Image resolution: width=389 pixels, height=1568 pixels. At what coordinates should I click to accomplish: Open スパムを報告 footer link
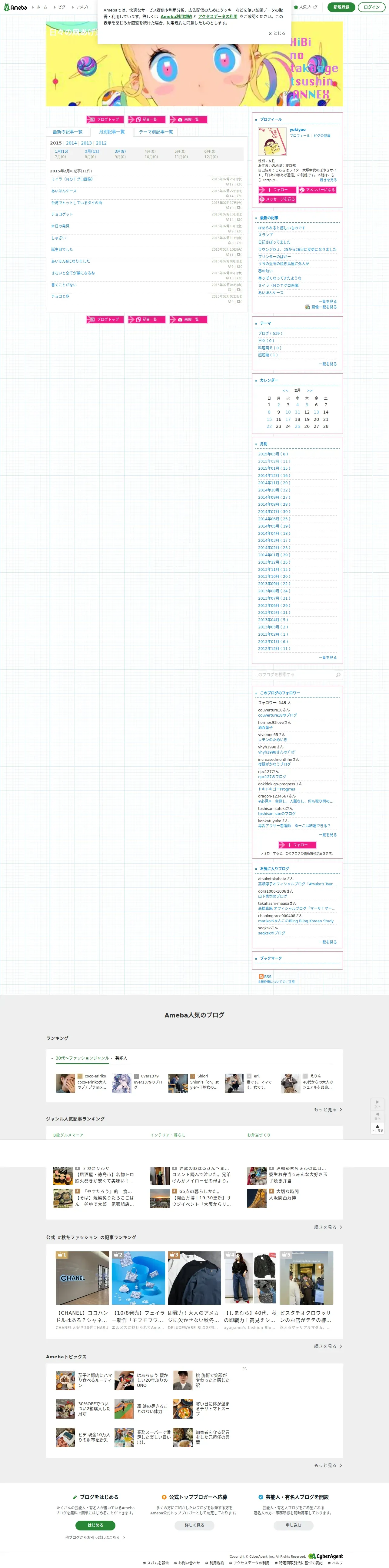[x=156, y=1563]
